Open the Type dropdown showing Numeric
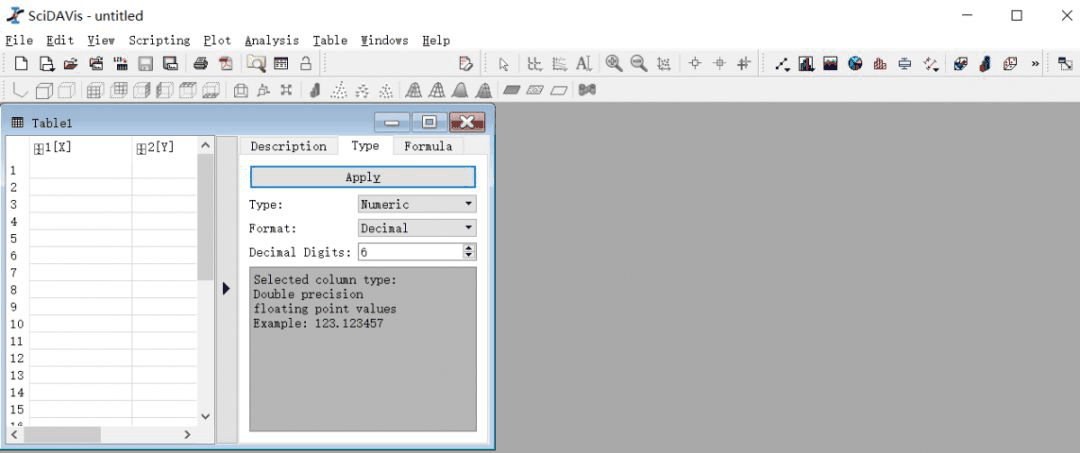Image resolution: width=1080 pixels, height=453 pixels. pyautogui.click(x=417, y=204)
